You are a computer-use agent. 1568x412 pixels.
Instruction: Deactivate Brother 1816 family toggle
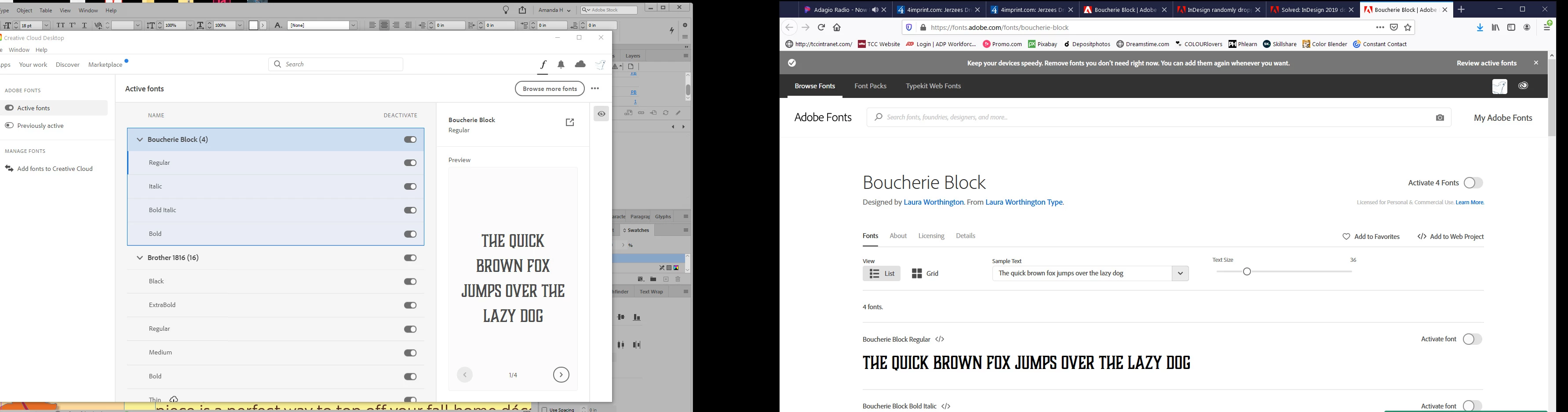pos(410,258)
